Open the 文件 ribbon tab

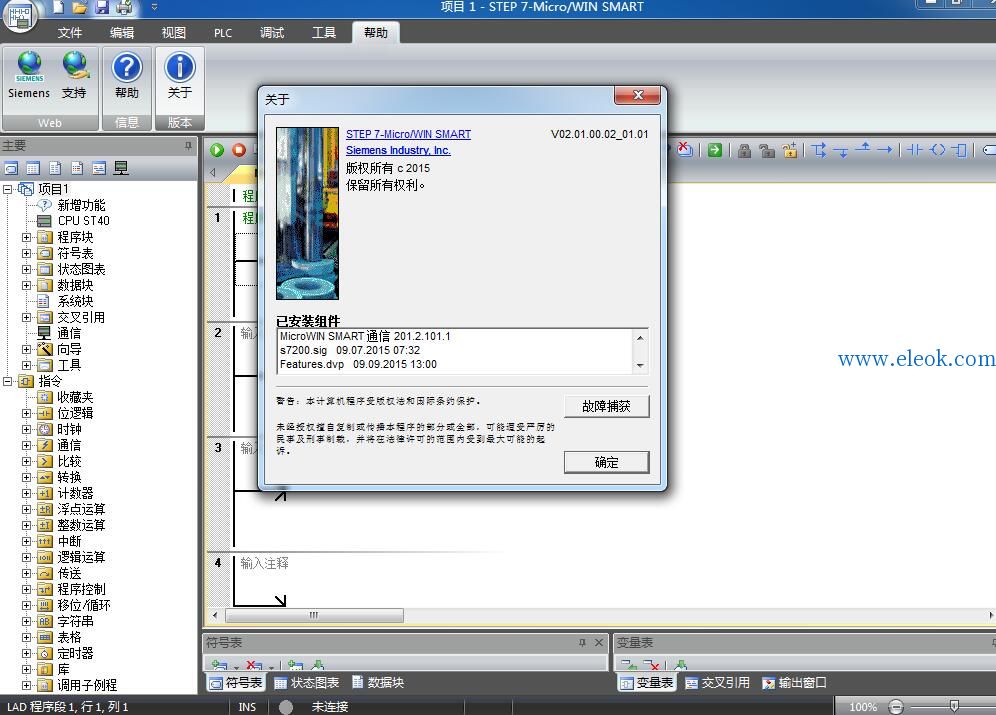pos(70,32)
